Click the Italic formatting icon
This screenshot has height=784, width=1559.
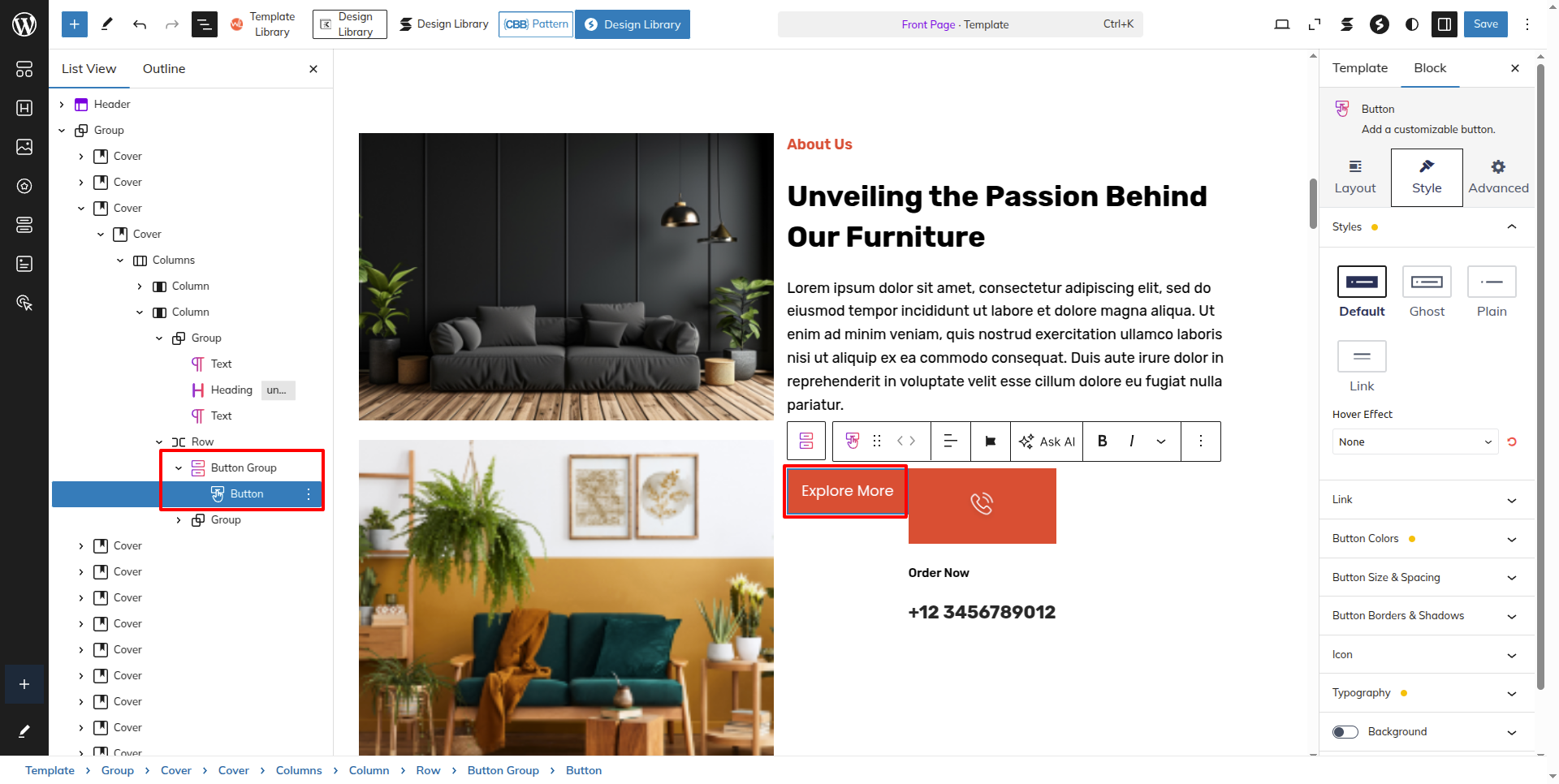[x=1131, y=441]
